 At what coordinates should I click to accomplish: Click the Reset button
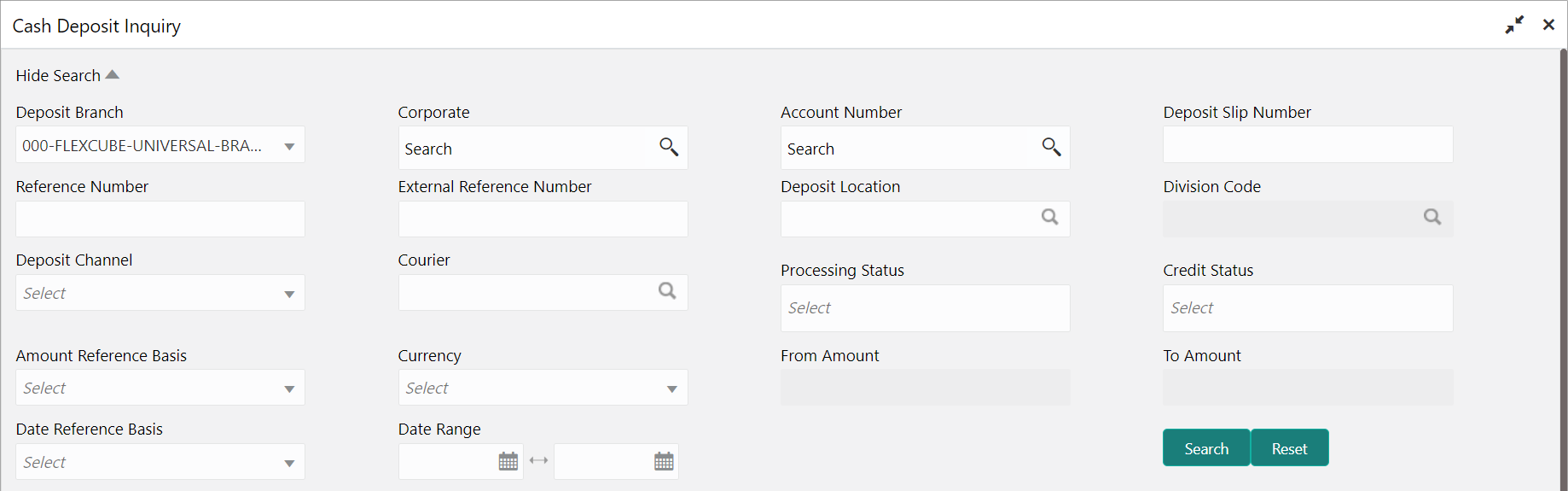click(1289, 448)
